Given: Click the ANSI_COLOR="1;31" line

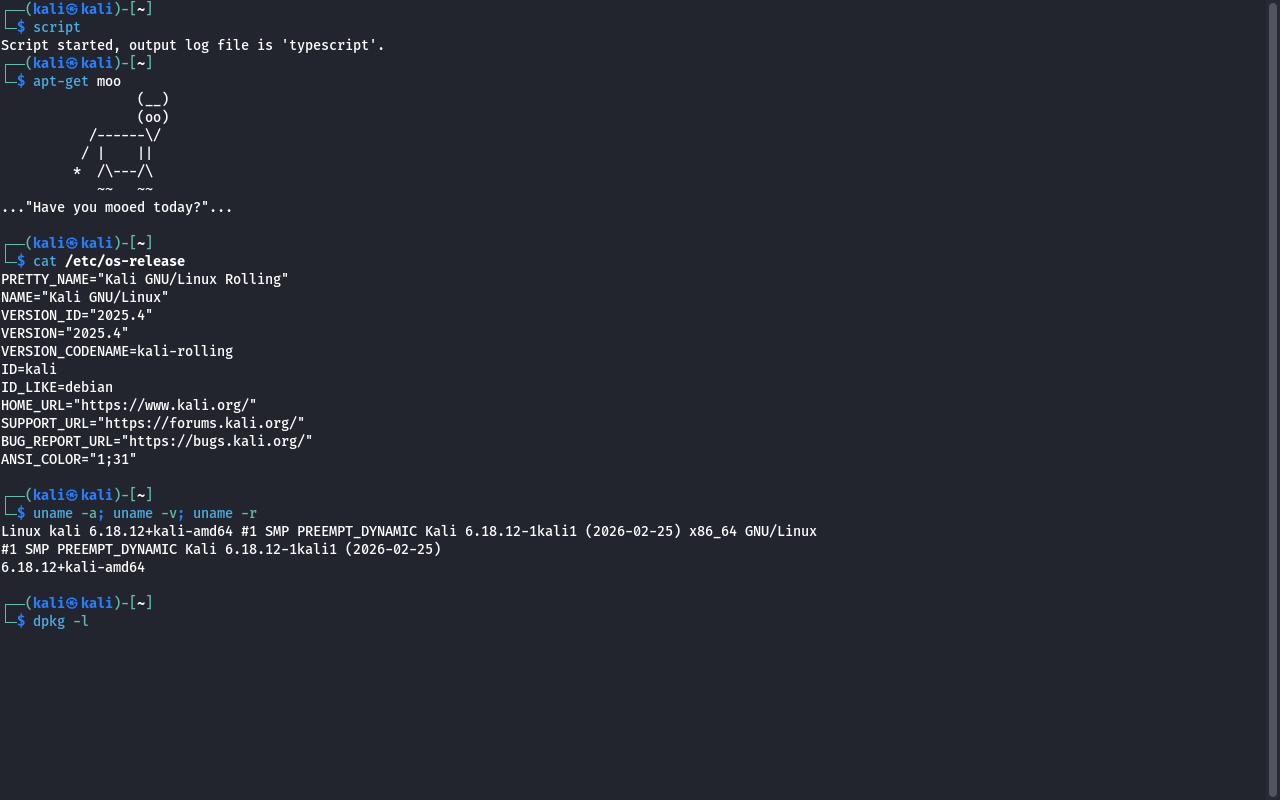Looking at the screenshot, I should [x=69, y=459].
